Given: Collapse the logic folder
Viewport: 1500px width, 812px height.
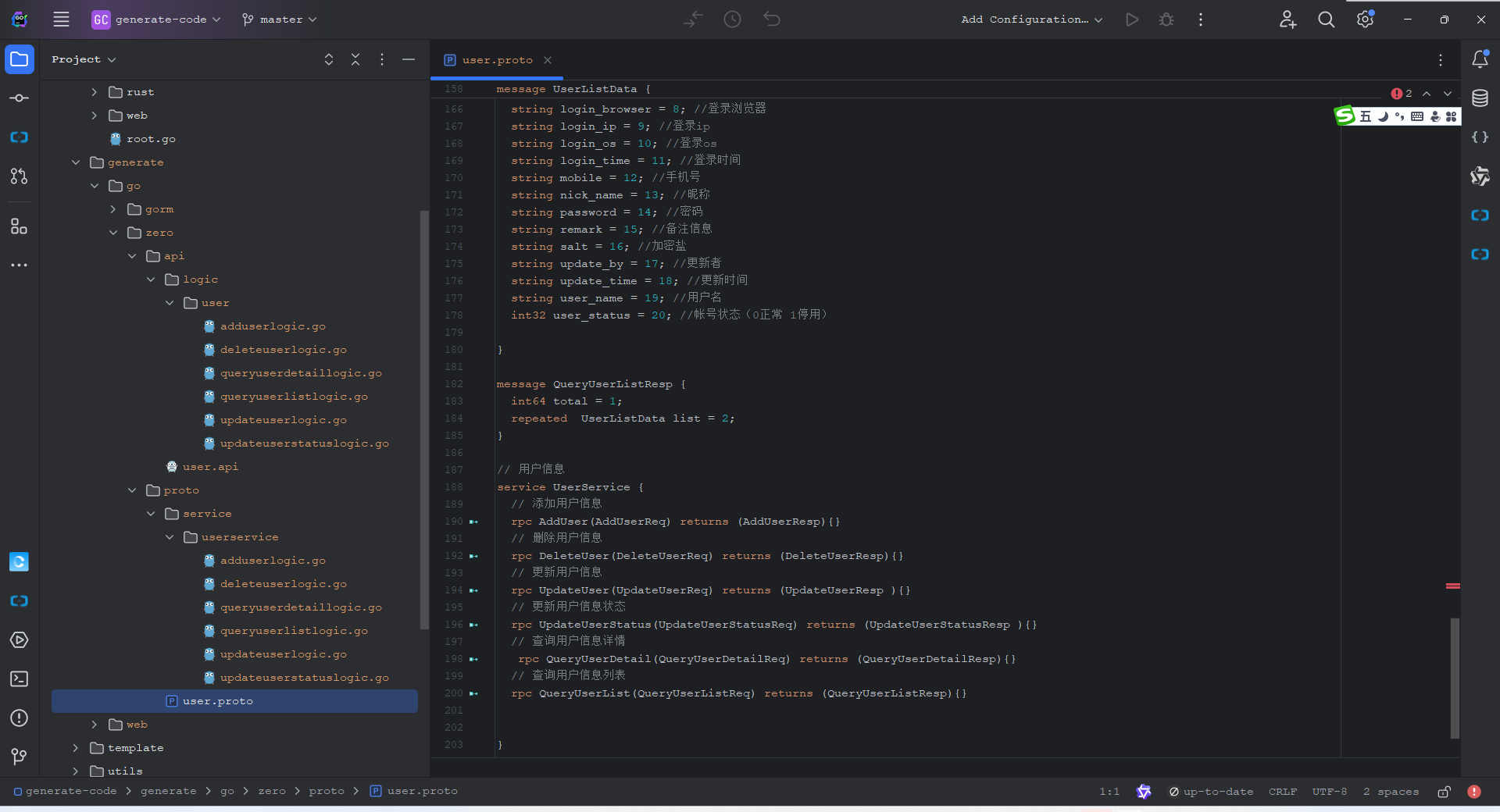Looking at the screenshot, I should [x=150, y=280].
